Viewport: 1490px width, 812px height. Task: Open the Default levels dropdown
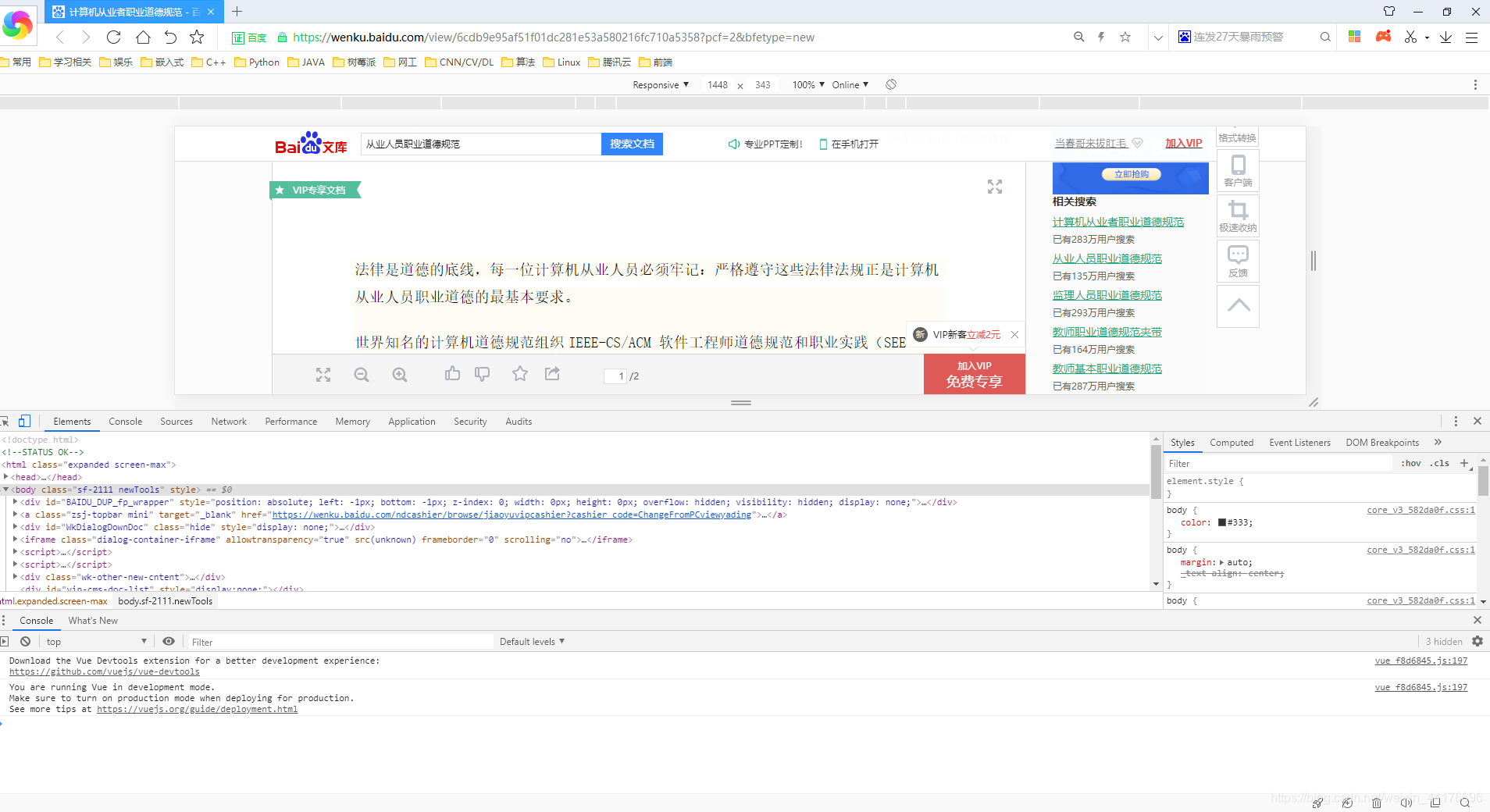[x=532, y=641]
